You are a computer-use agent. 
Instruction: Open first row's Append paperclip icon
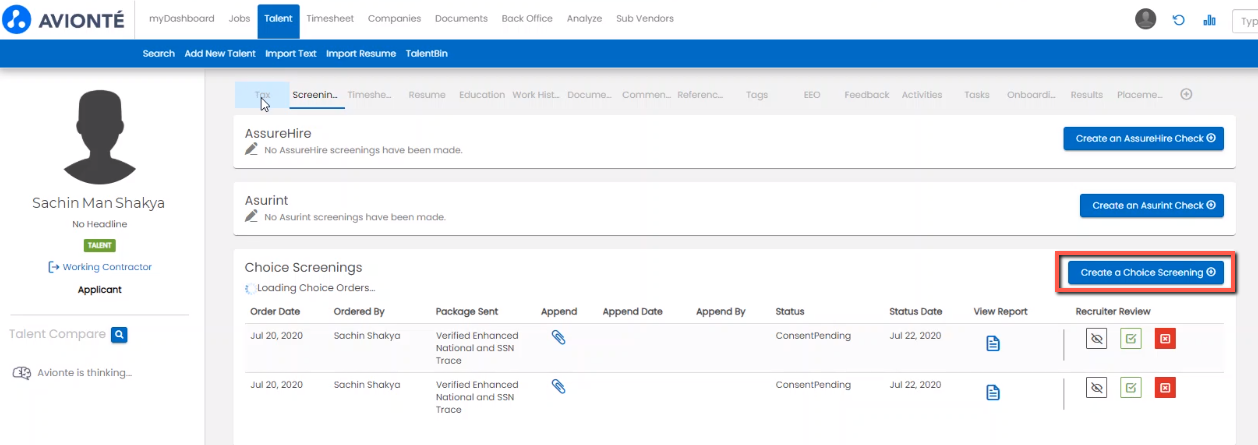(559, 339)
